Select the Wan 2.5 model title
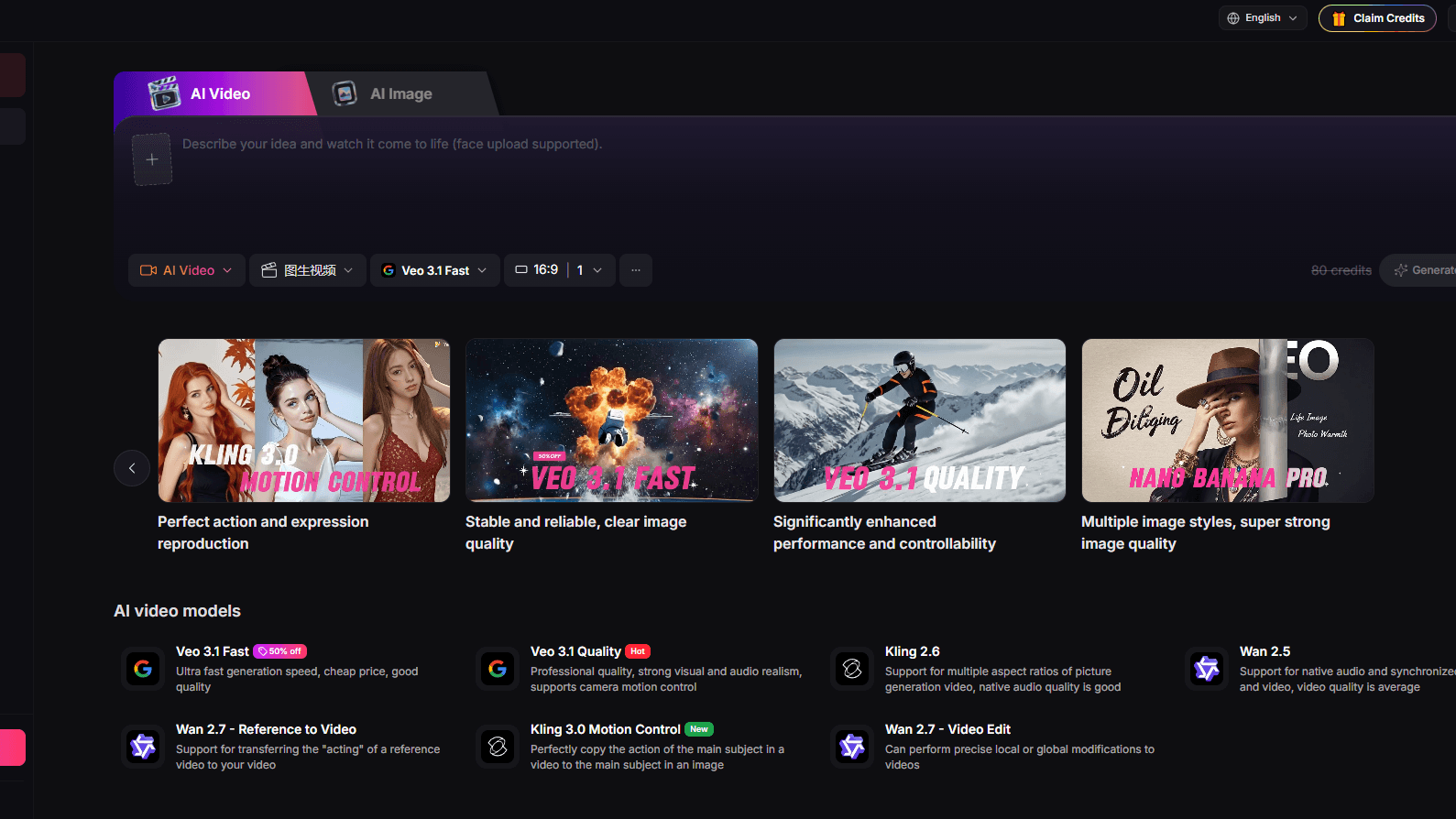The height and width of the screenshot is (819, 1456). [x=1264, y=651]
